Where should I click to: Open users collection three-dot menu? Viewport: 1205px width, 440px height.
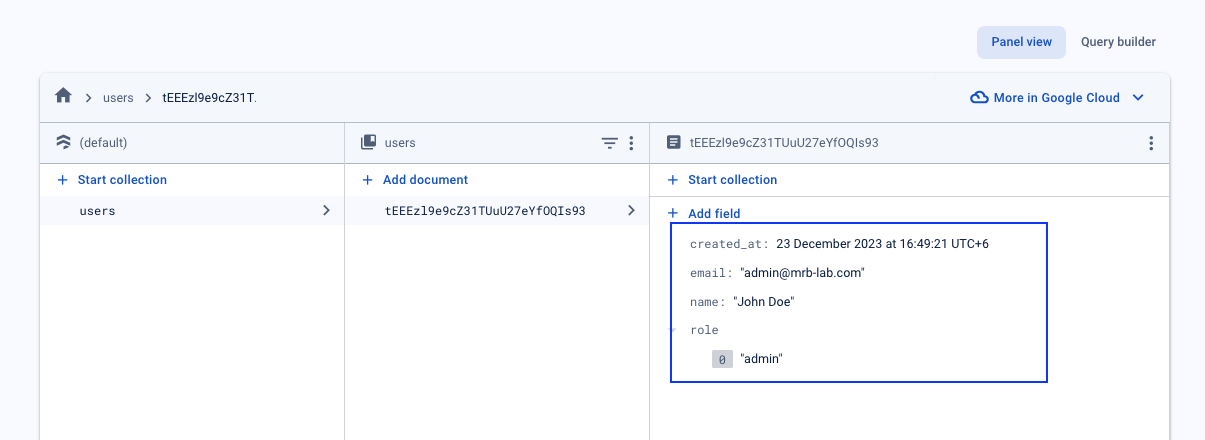tap(631, 144)
